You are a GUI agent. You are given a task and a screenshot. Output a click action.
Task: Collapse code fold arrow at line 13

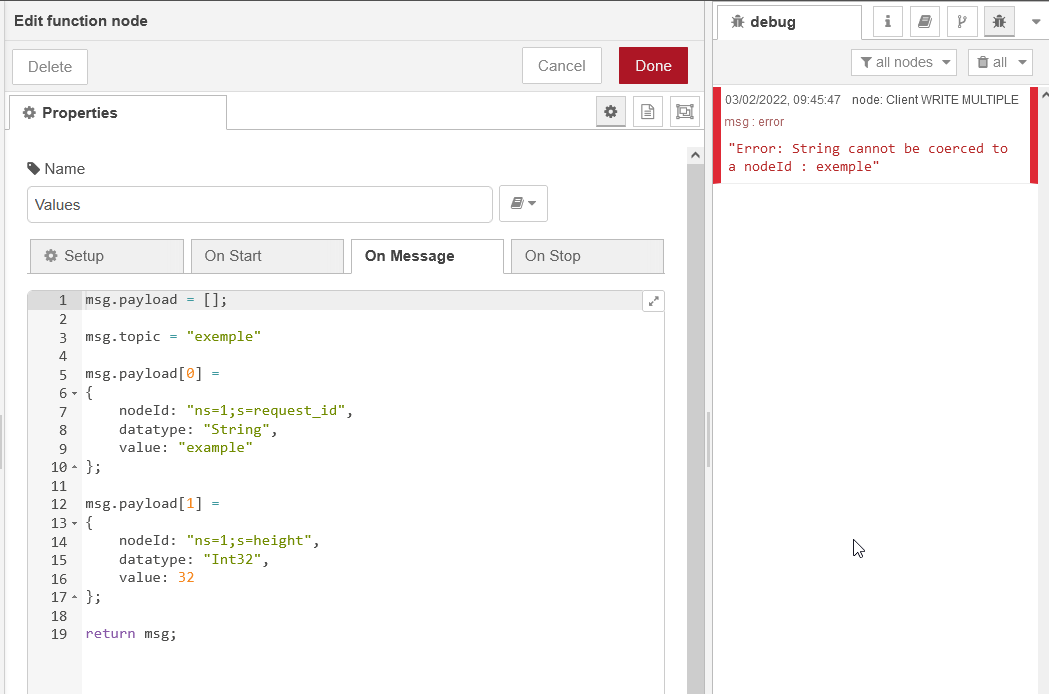[x=74, y=523]
